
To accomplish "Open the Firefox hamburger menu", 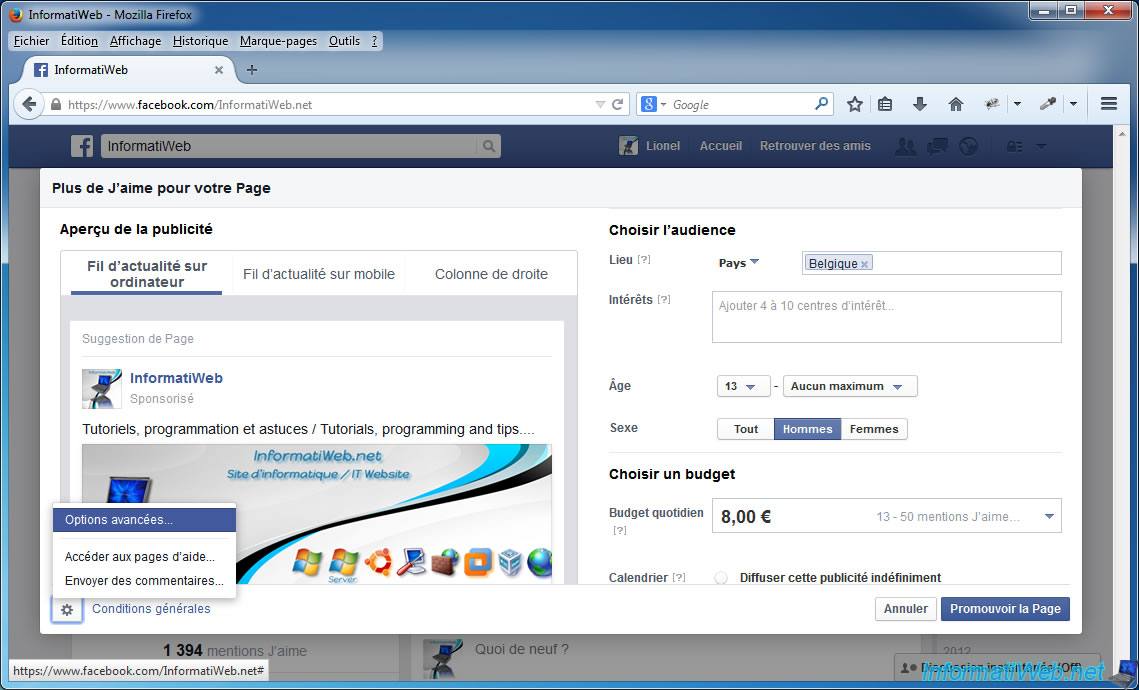I will [1108, 104].
